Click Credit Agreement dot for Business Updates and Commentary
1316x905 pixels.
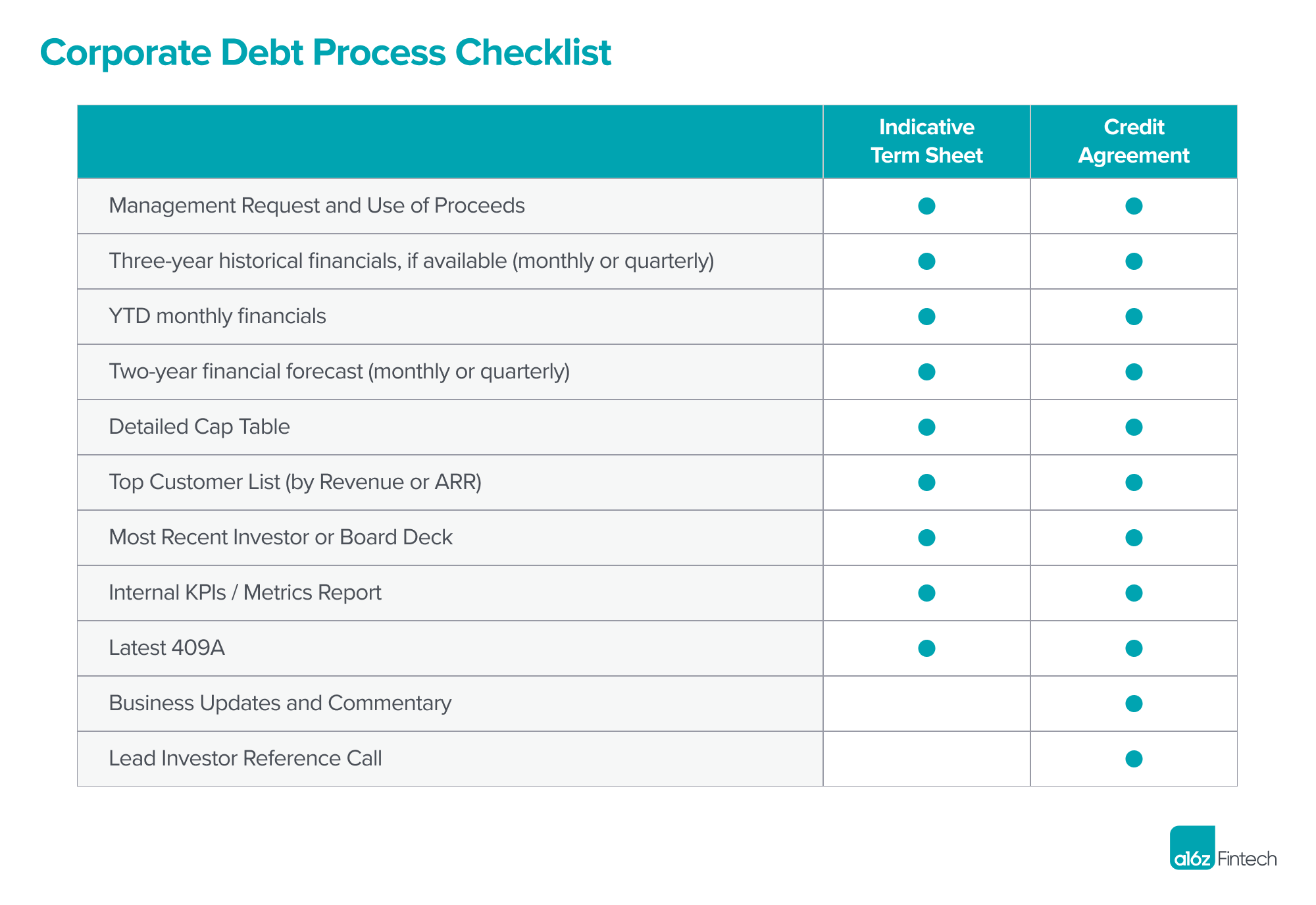(1134, 704)
